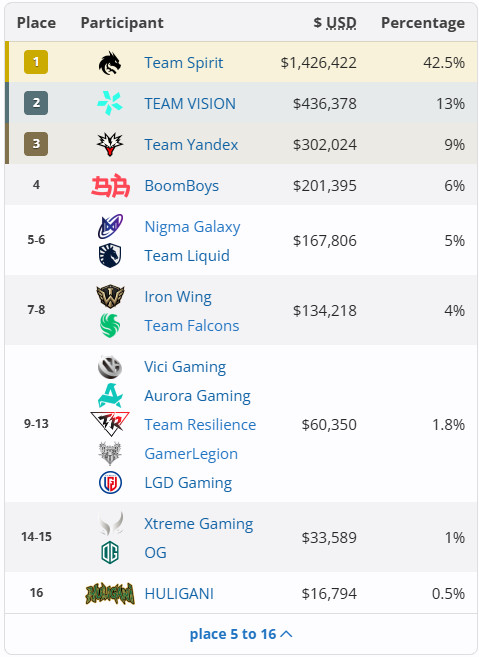This screenshot has width=479, height=657.
Task: Click the Team Spirit dragon logo
Action: (110, 63)
